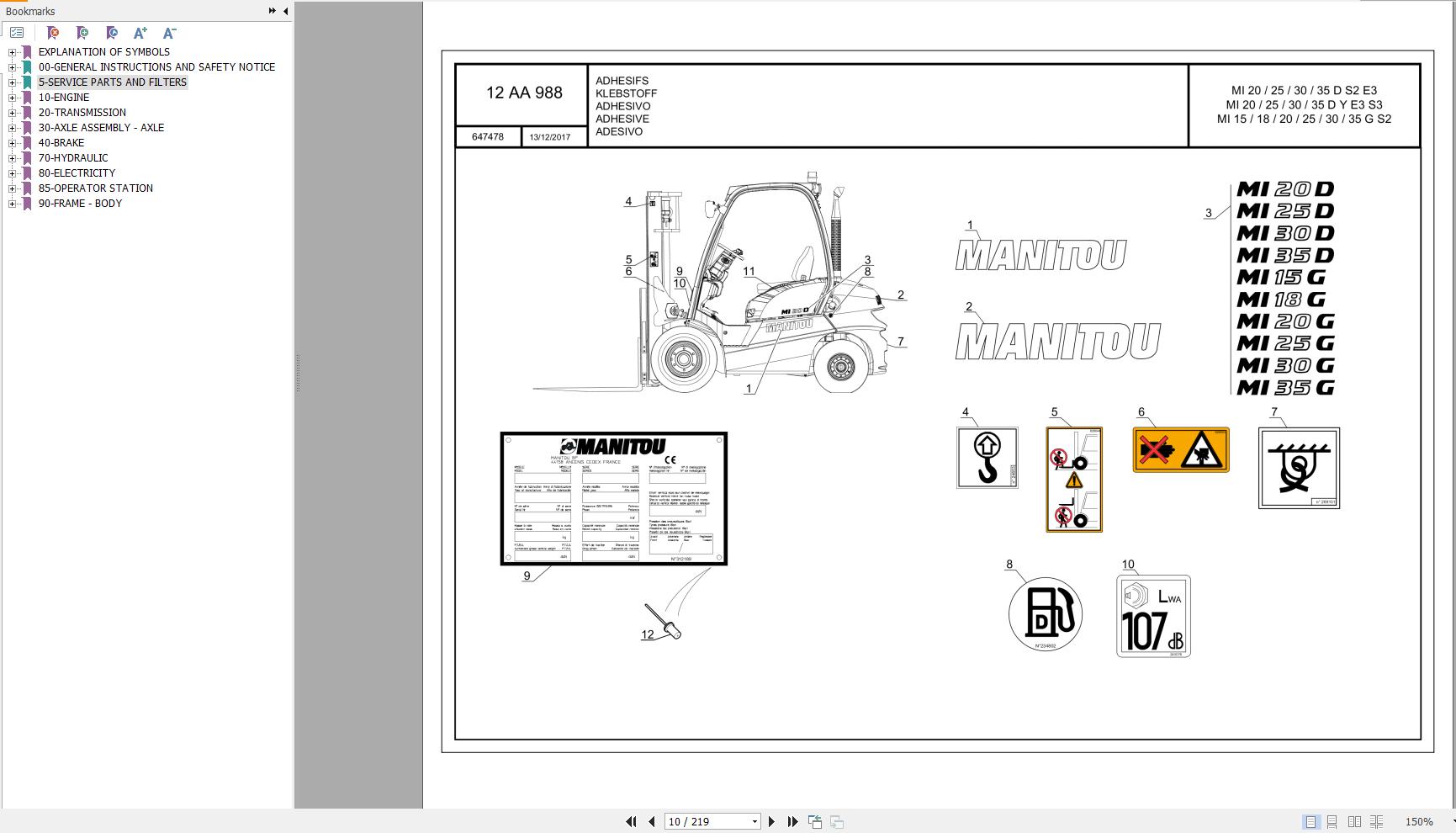Go to last page

coord(792,821)
